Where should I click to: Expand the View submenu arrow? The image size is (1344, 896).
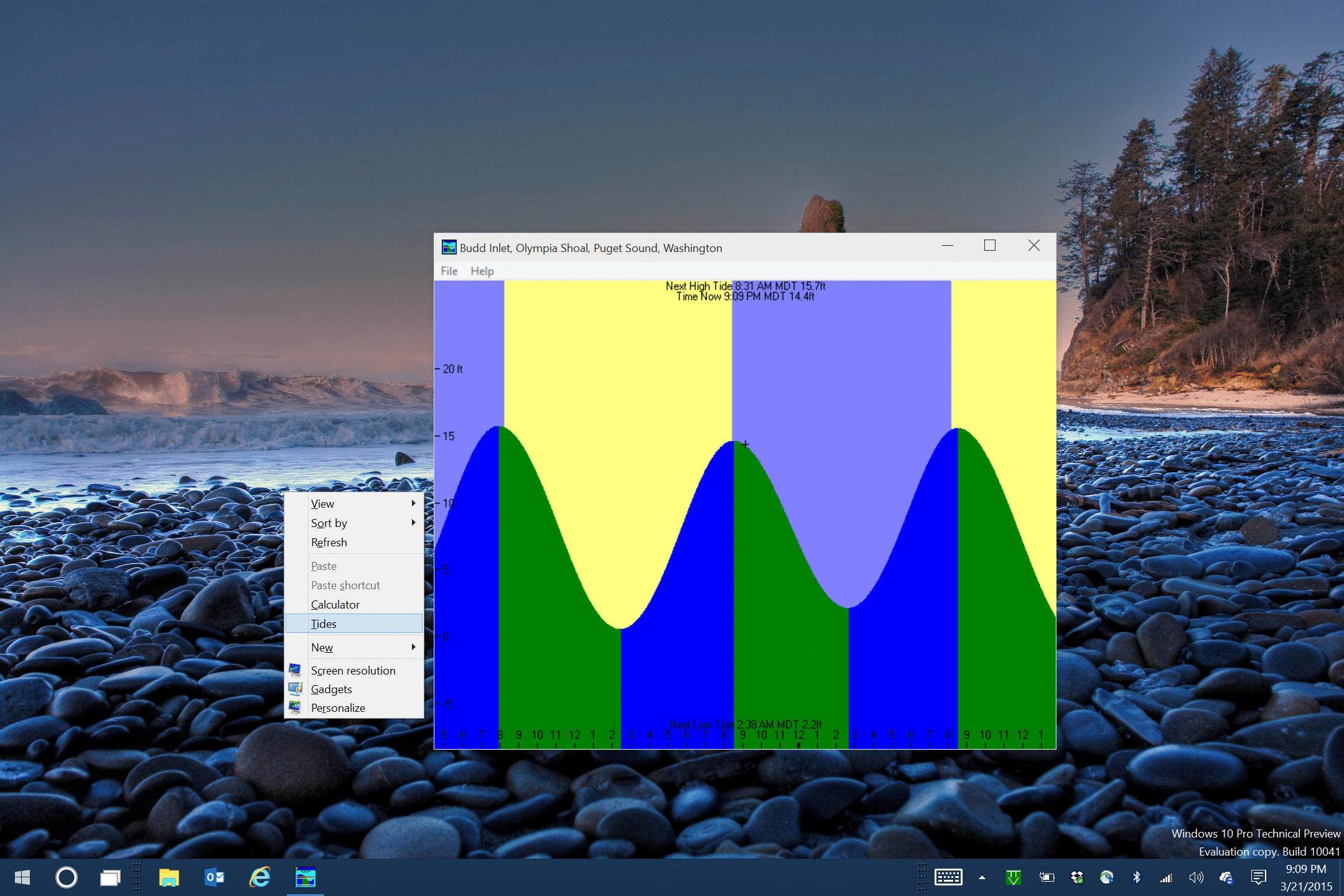[413, 503]
